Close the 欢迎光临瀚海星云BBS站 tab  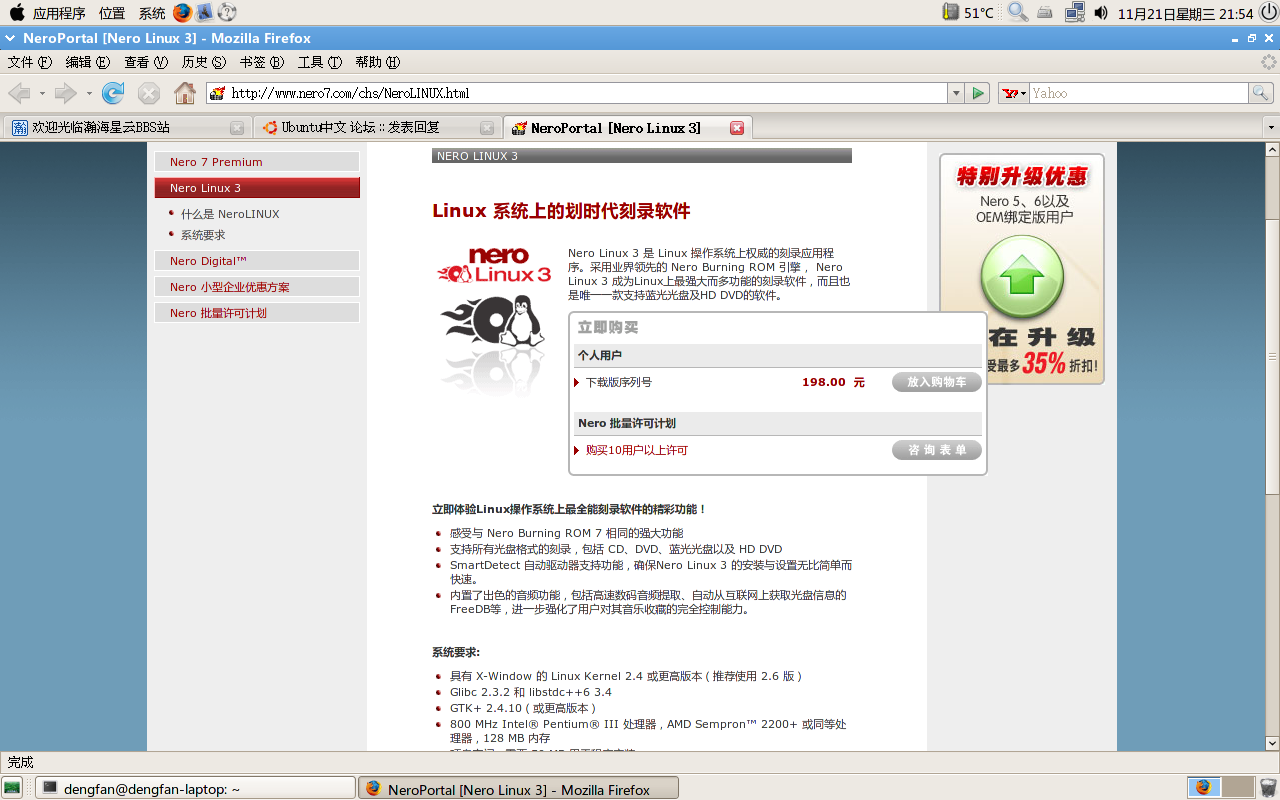coord(237,128)
